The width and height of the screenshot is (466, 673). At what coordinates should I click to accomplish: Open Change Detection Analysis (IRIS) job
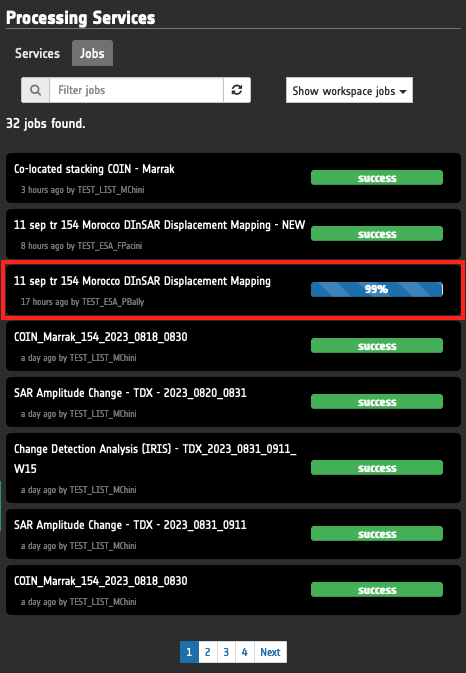(233, 468)
